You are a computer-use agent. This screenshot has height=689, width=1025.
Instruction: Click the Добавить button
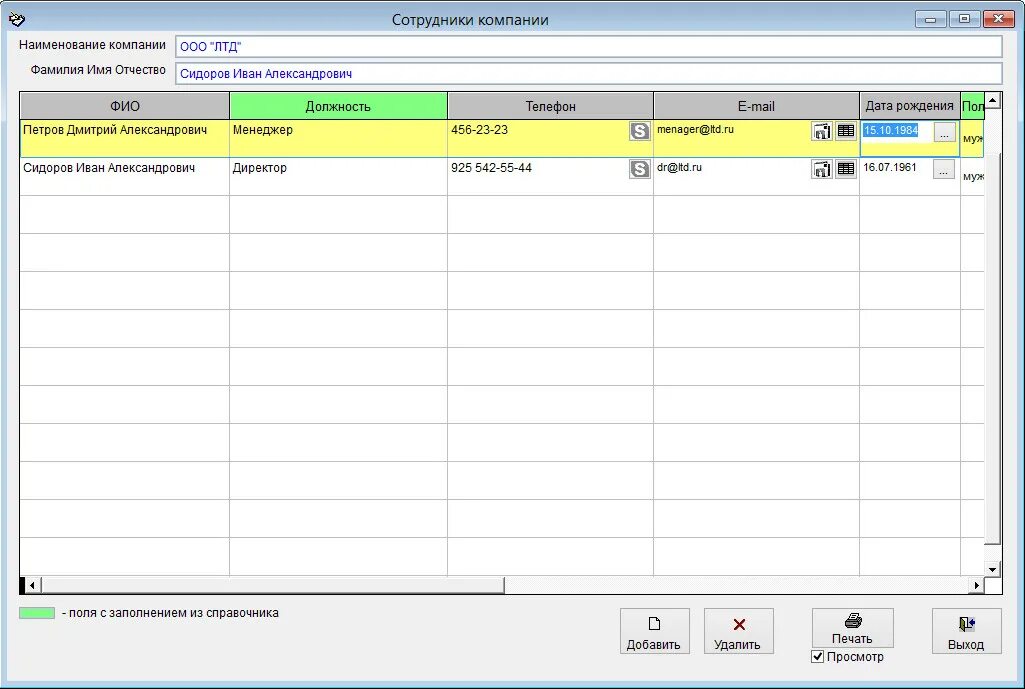click(x=654, y=631)
